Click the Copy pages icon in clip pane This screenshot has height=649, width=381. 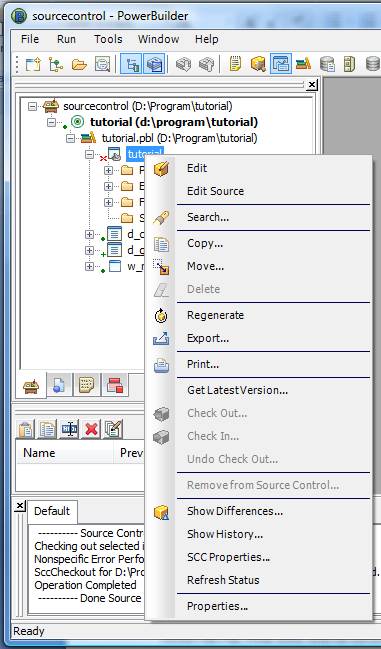48,429
